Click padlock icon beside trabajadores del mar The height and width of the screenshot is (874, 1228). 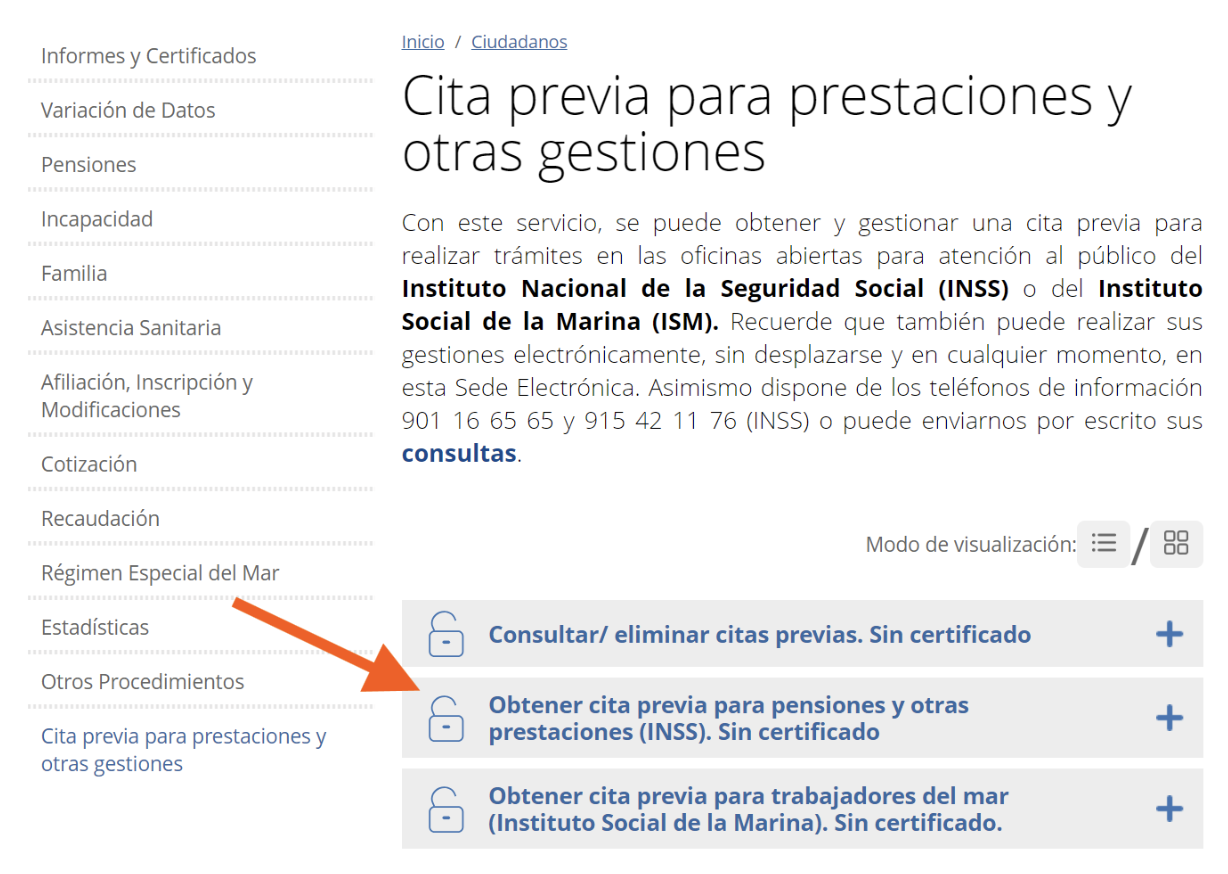[446, 809]
